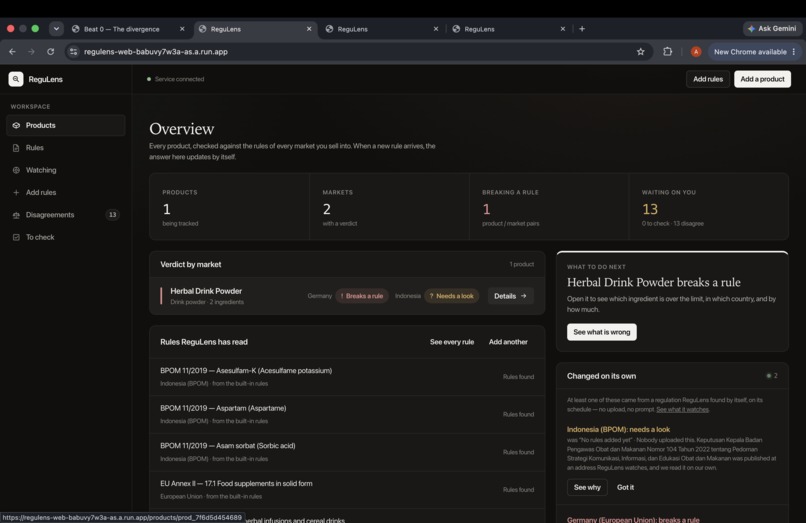Select Add rules in the sidebar
This screenshot has height=523, width=806.
[x=66, y=192]
